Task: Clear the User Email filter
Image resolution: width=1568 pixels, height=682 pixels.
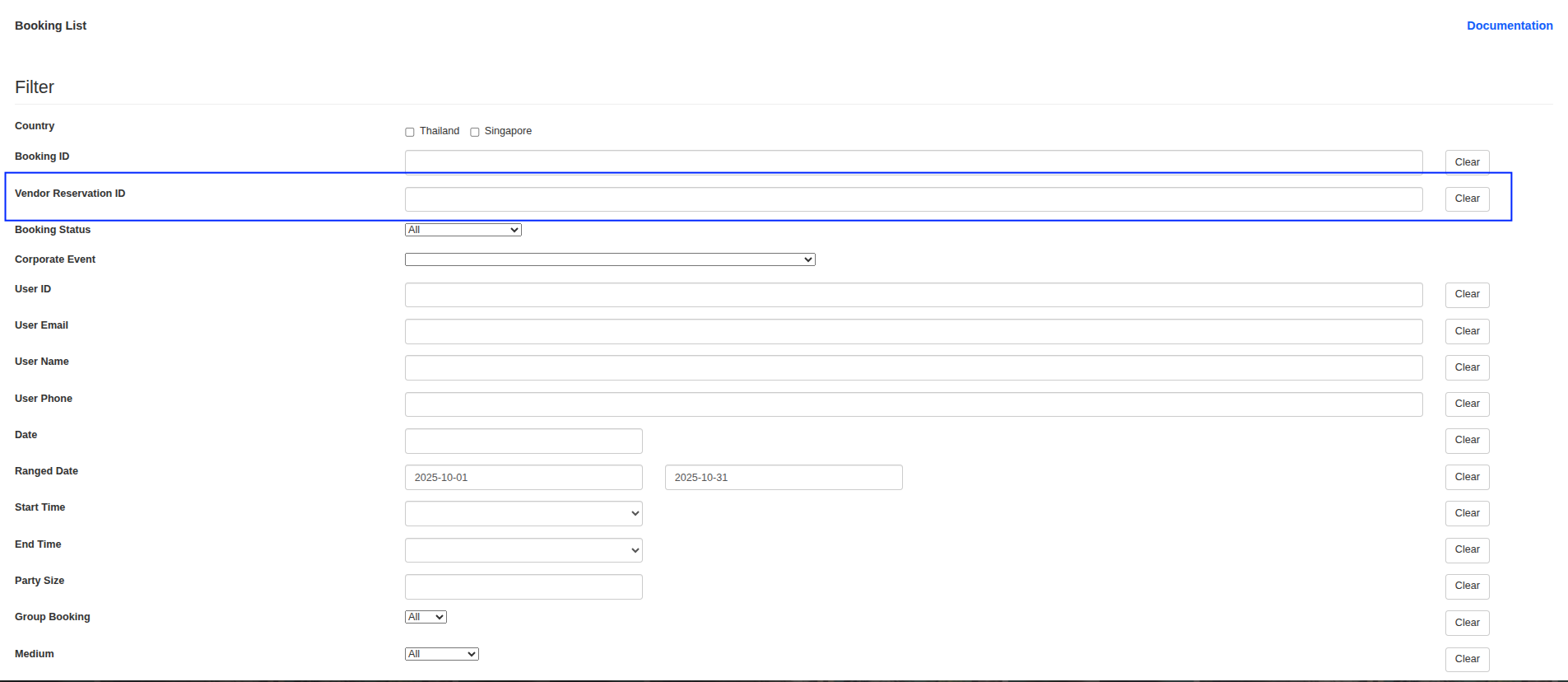Action: [1467, 331]
